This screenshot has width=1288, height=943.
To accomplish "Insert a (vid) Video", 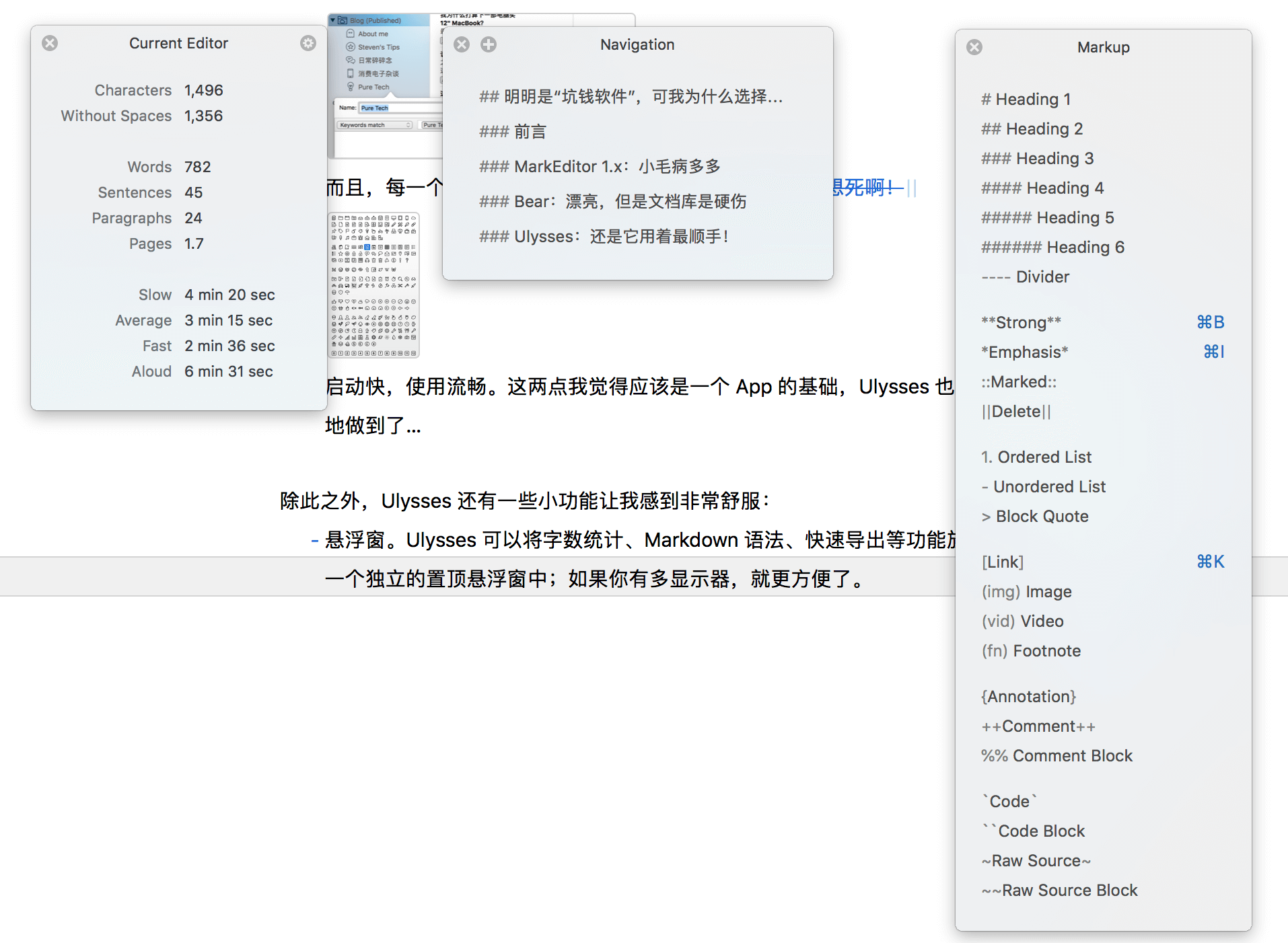I will click(1023, 621).
